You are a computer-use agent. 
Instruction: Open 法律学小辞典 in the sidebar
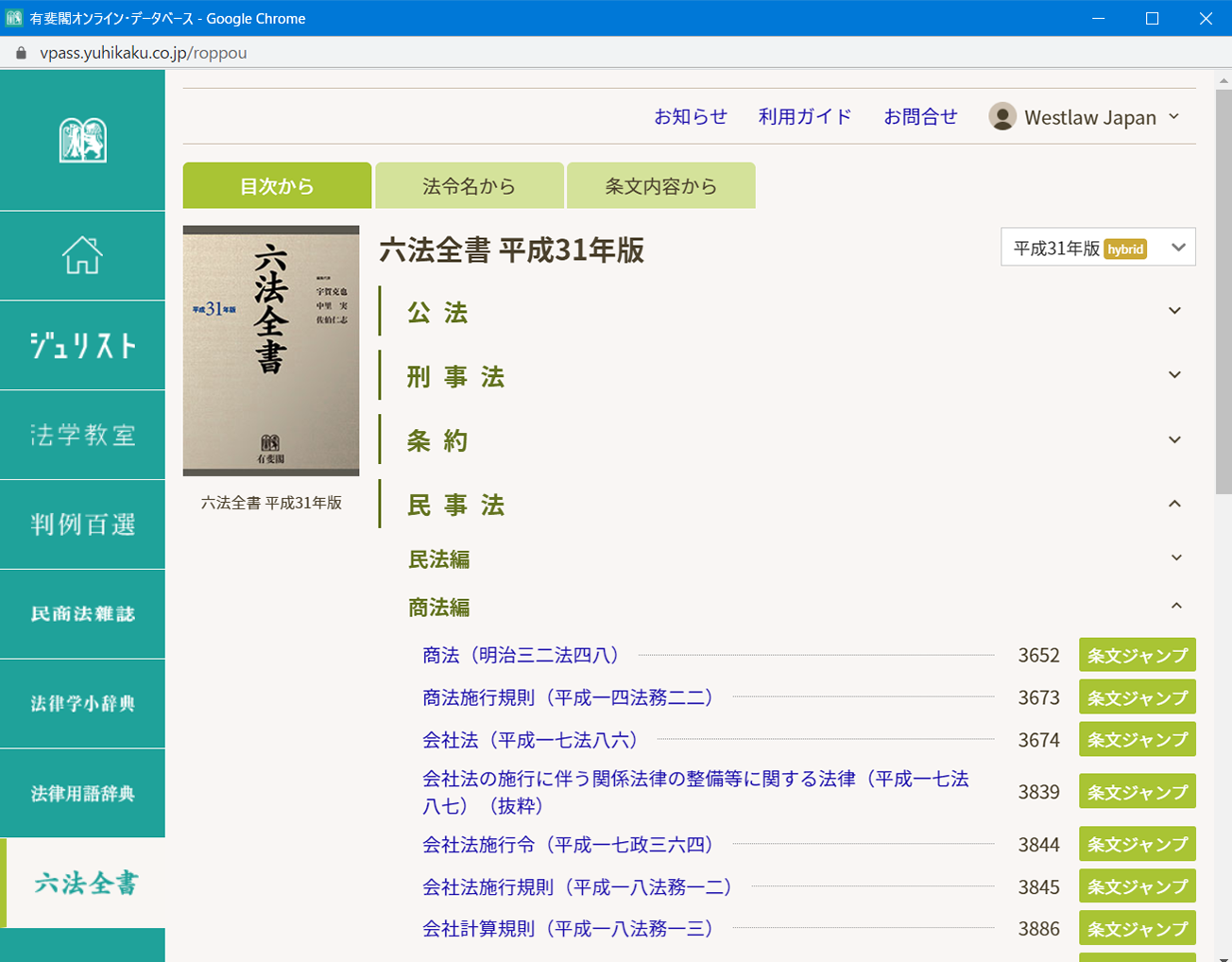(82, 704)
